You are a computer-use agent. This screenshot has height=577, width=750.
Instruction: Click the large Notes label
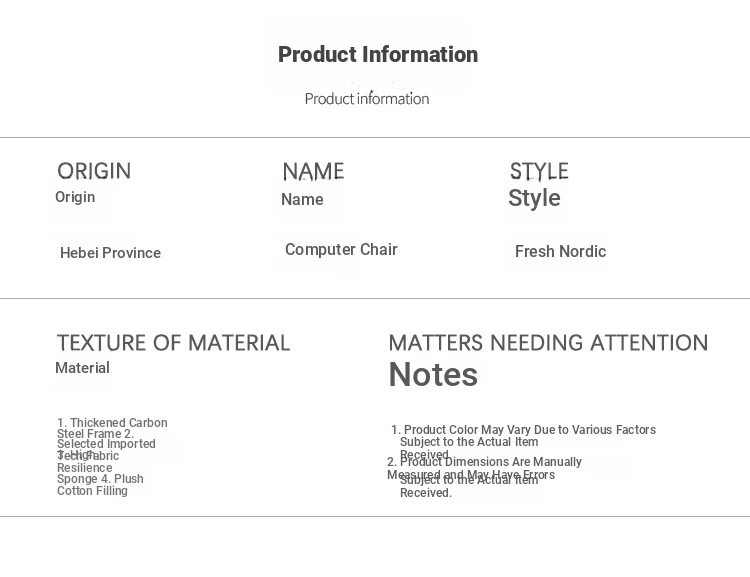click(x=433, y=374)
